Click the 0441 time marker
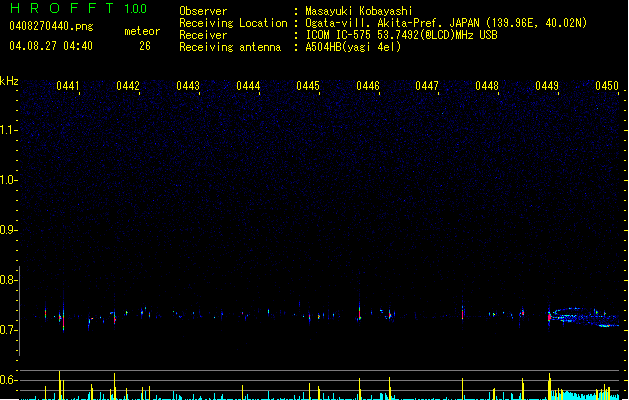Image resolution: width=629 pixels, height=400 pixels. [x=68, y=86]
